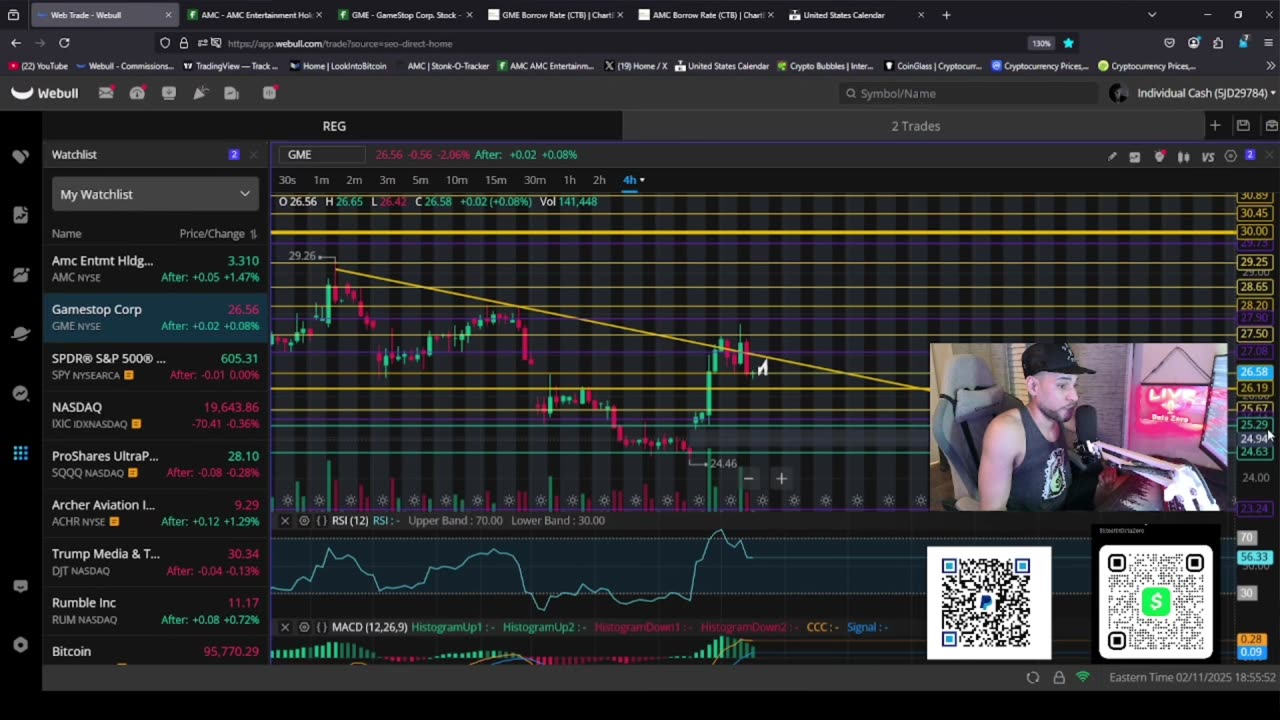Open CoinGlass bookmark in bookmarks bar
Screen dimensions: 1280x720
tap(934, 66)
